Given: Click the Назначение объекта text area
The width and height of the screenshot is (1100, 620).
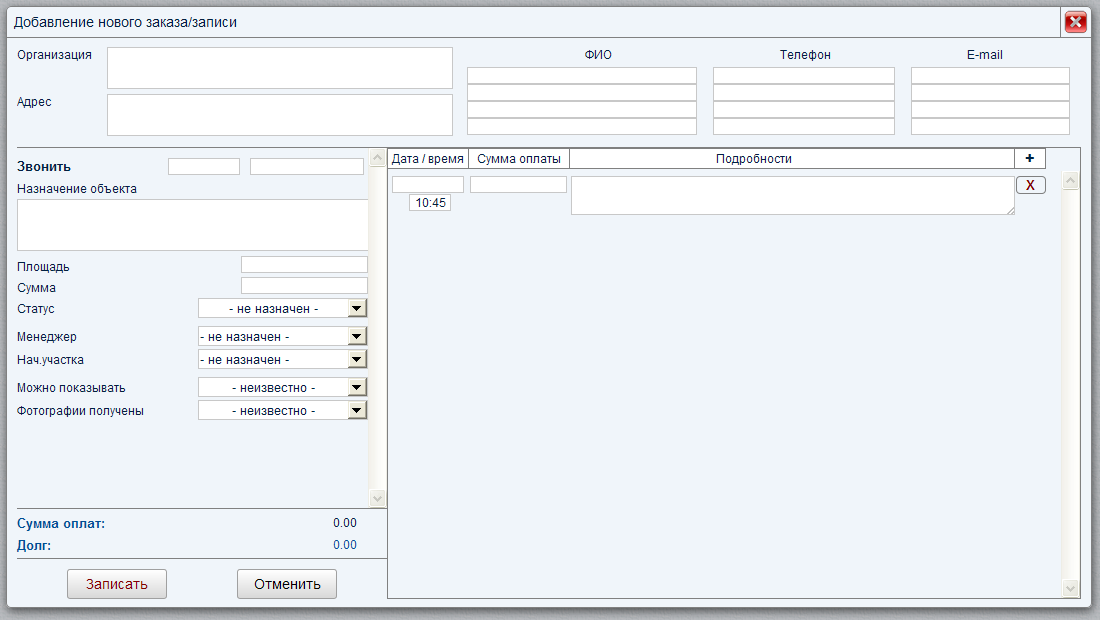Looking at the screenshot, I should pos(192,225).
